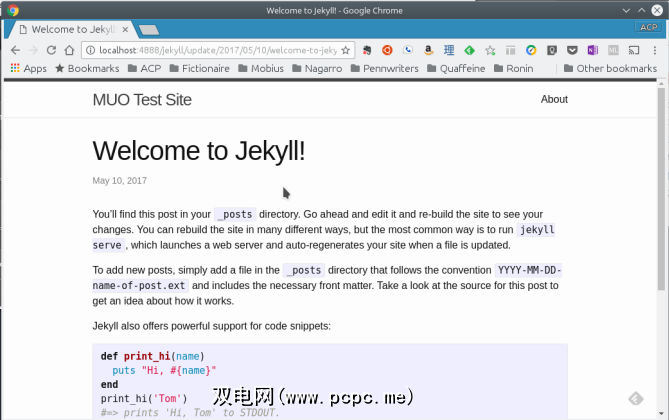Open the grey ML extension icon
The height and width of the screenshot is (420, 669).
click(613, 50)
